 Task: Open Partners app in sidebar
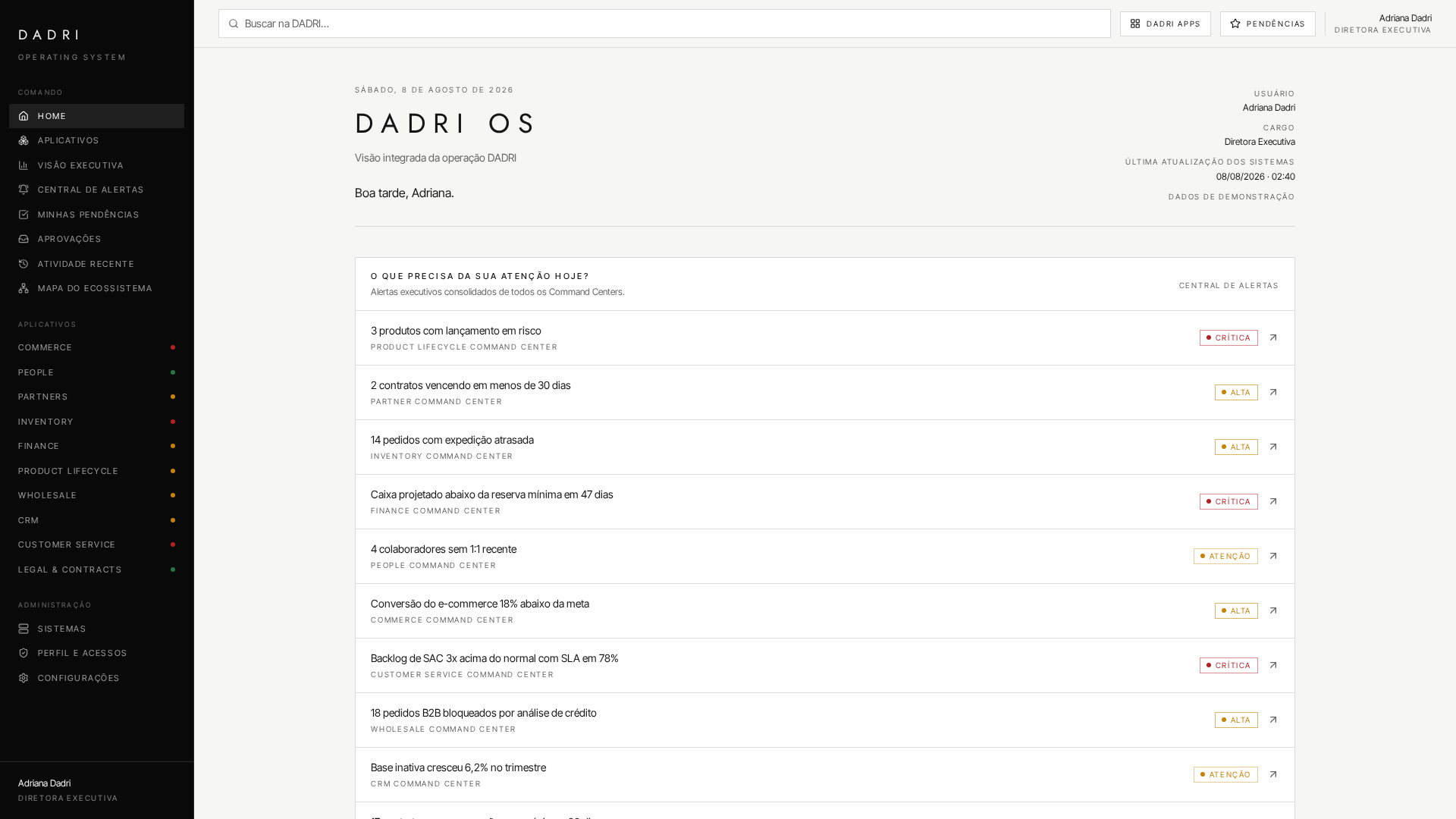click(96, 397)
